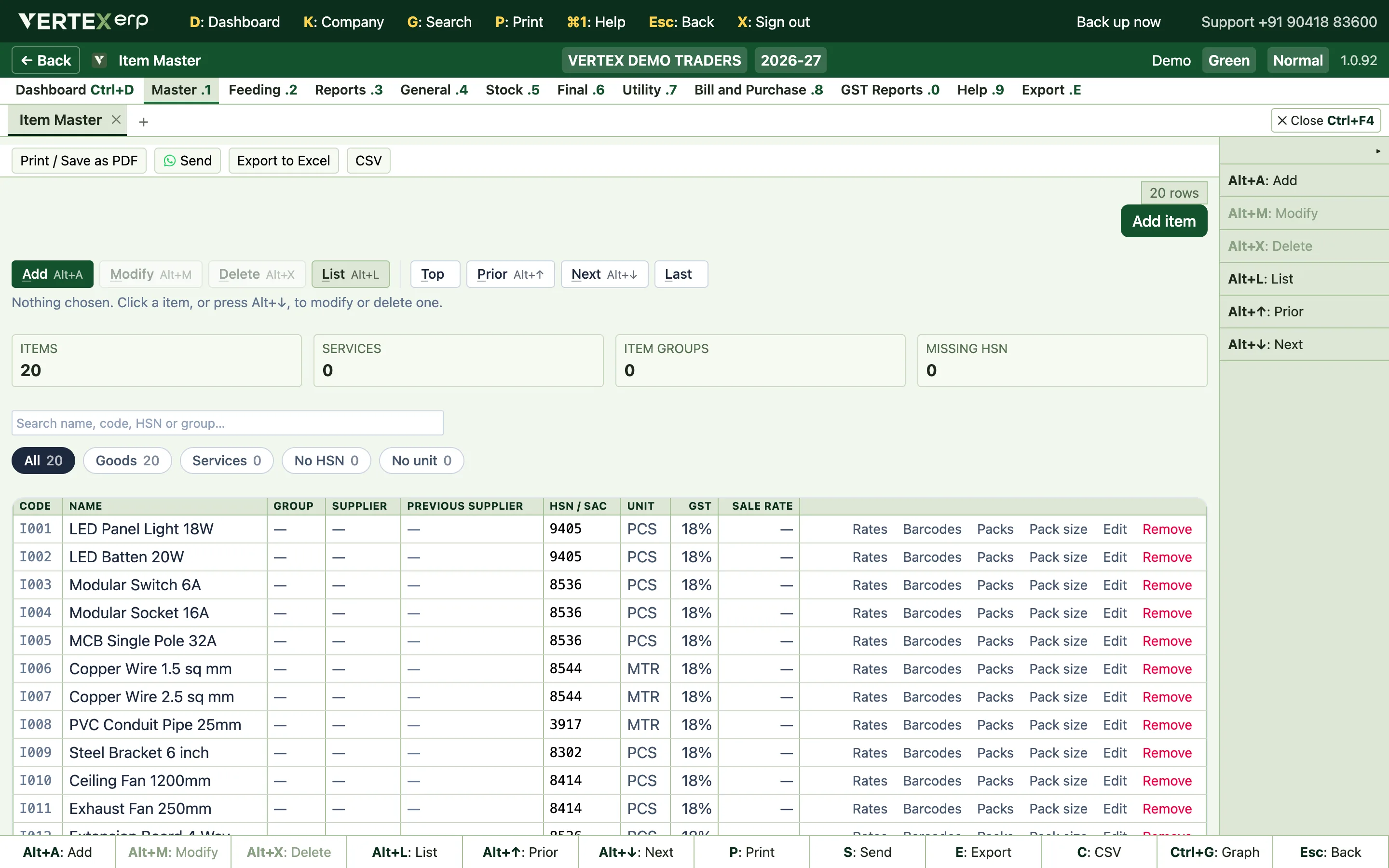Click Close Ctrl+F4 button

(1325, 121)
